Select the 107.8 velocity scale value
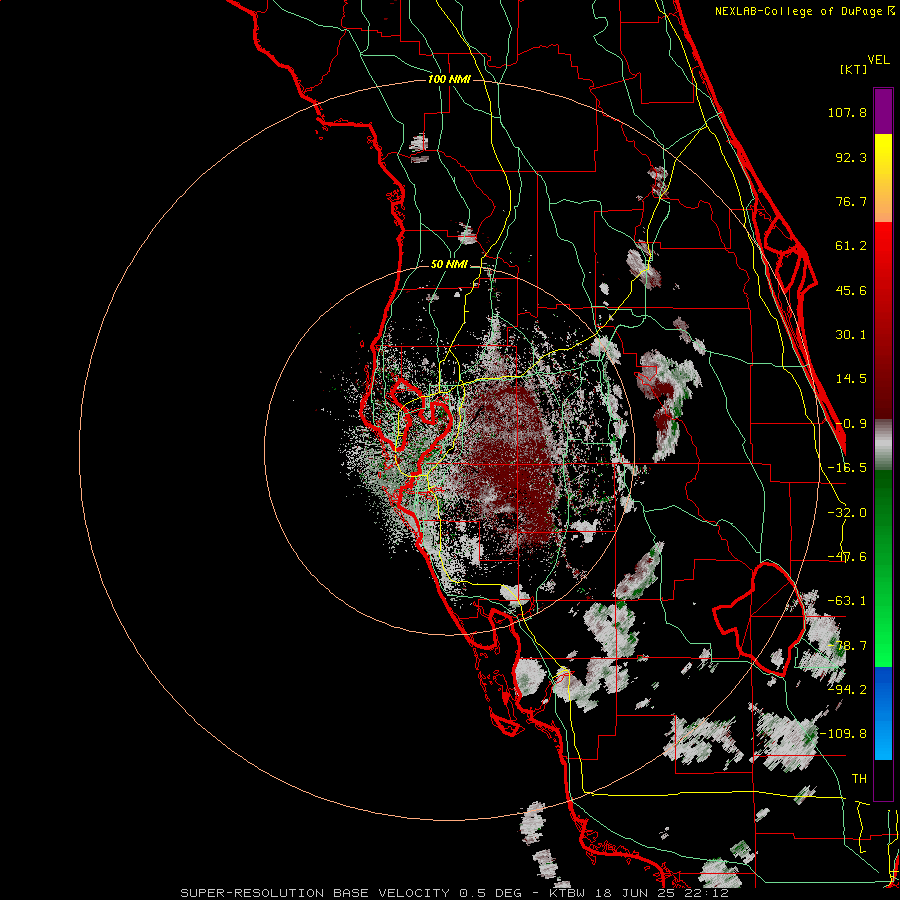This screenshot has width=900, height=900. coord(847,112)
